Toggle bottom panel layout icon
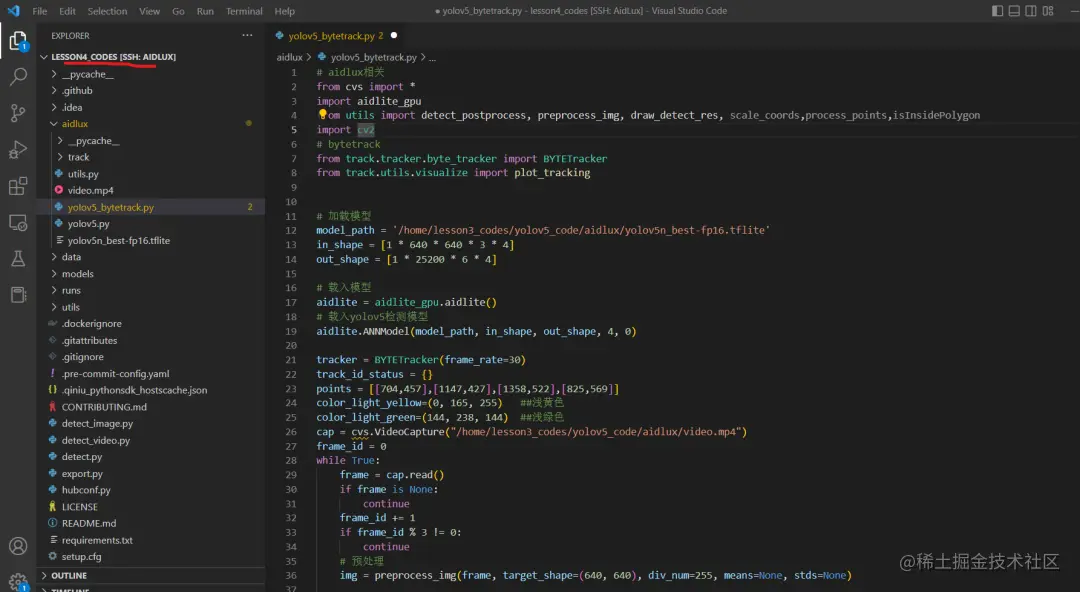 pyautogui.click(x=1014, y=11)
